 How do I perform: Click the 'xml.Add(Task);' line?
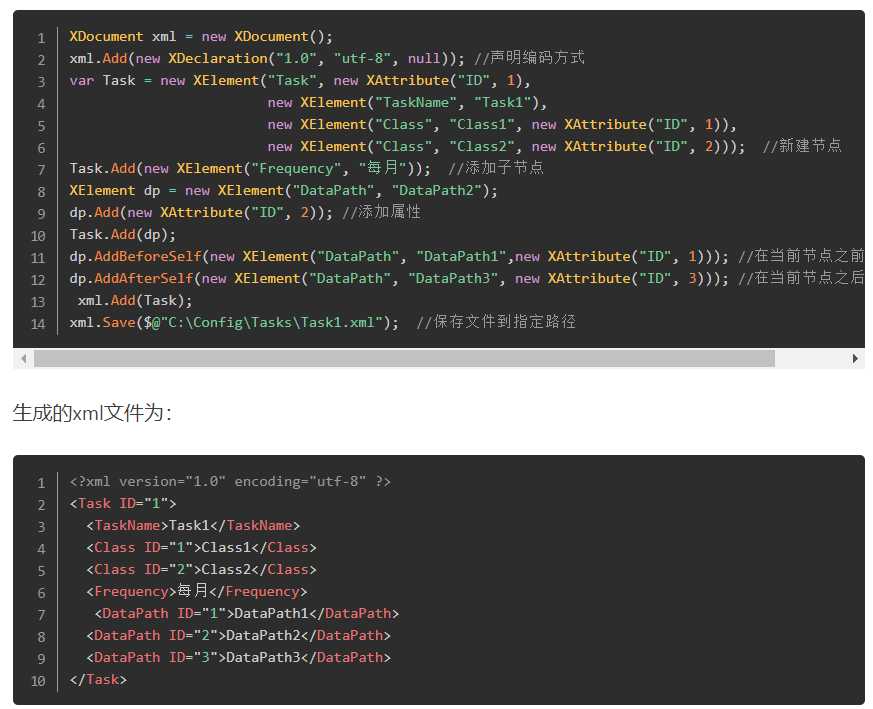(135, 301)
